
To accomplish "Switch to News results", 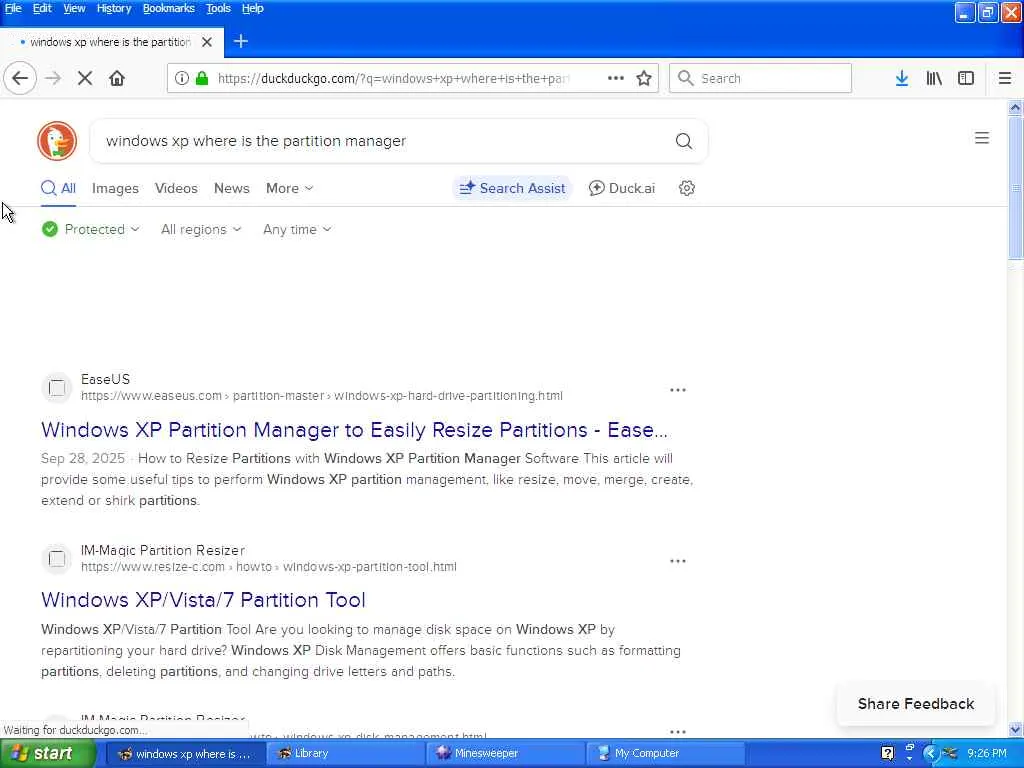I will click(232, 188).
